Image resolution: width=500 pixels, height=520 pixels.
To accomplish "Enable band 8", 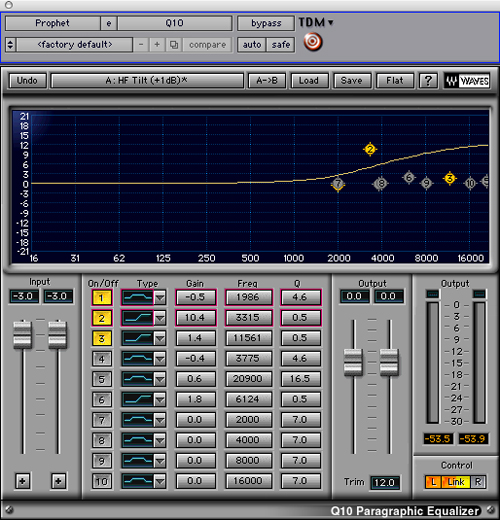I will [x=102, y=441].
